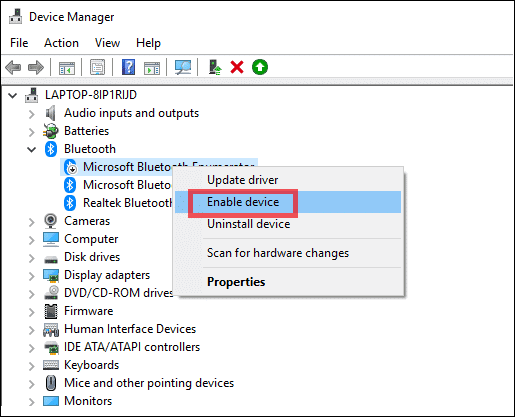Expand the Display adapters category
The width and height of the screenshot is (515, 417).
click(32, 276)
